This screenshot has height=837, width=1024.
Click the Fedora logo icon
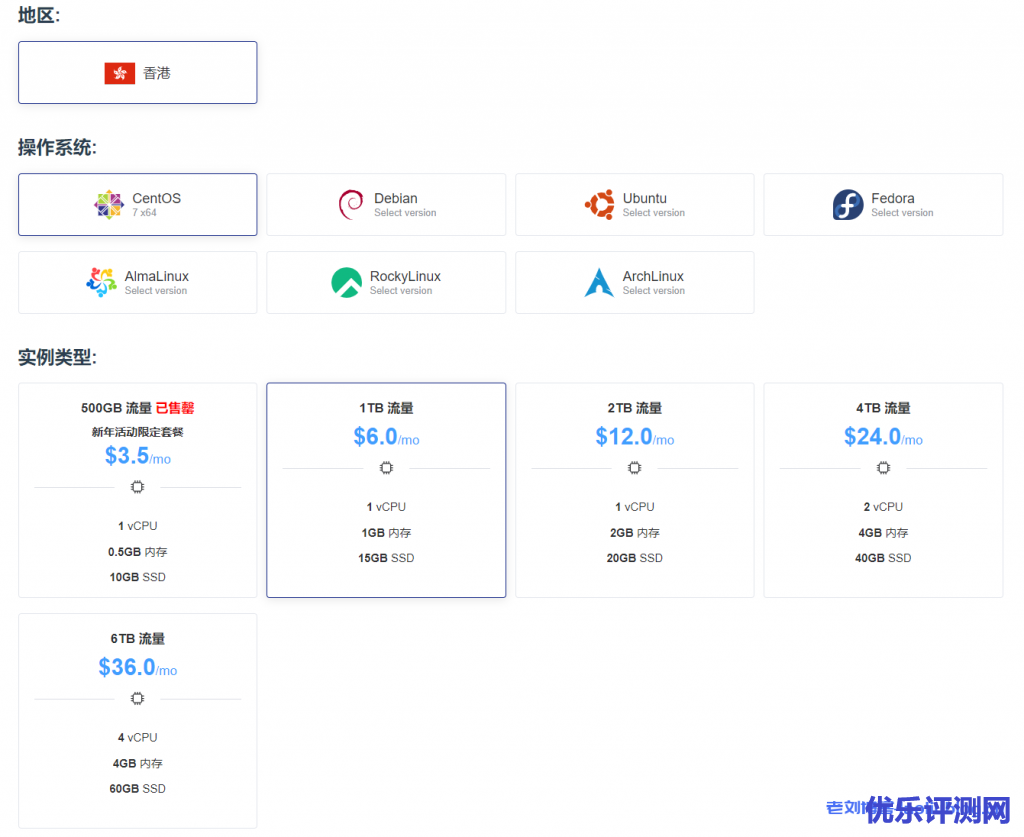pyautogui.click(x=848, y=205)
